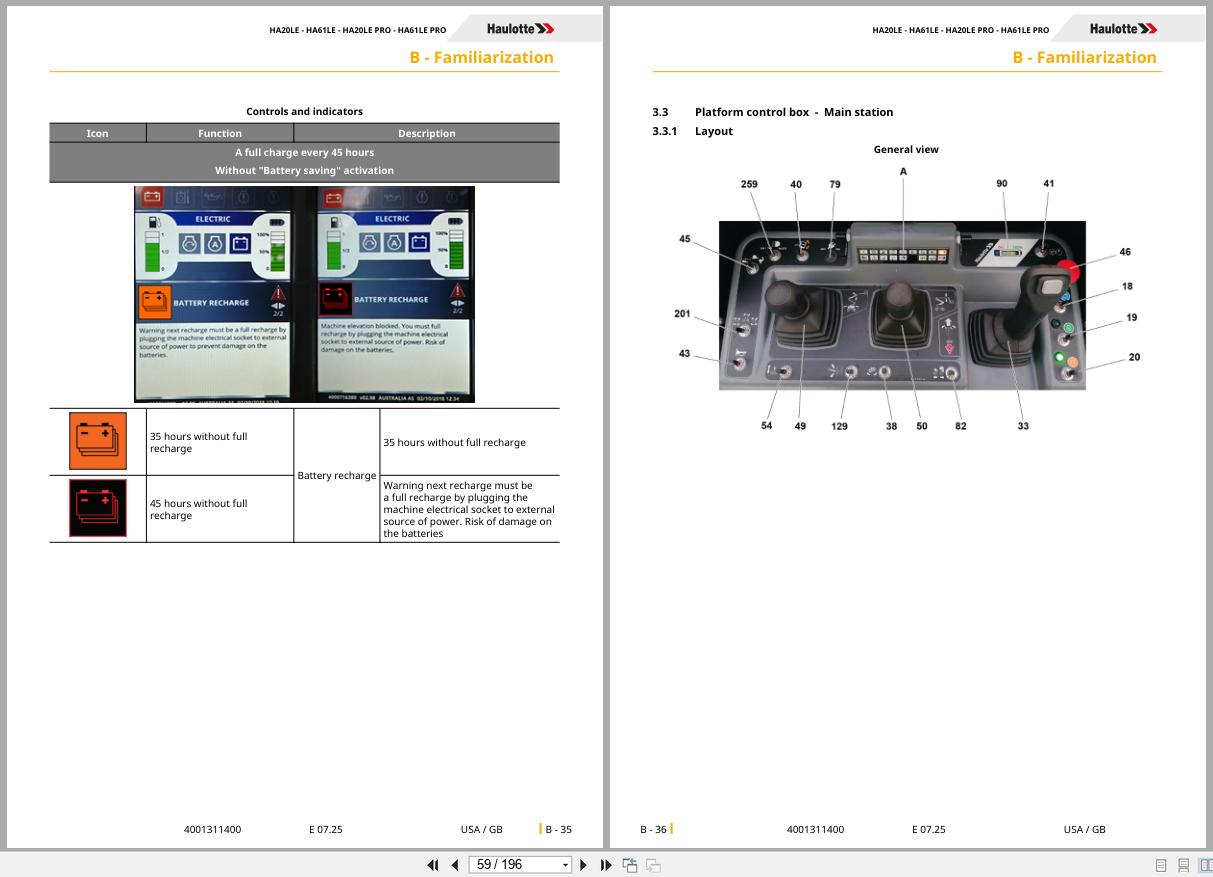Screen dimensions: 1213x877
Task: Click the Haulotte logo on right page
Action: pyautogui.click(x=1123, y=29)
